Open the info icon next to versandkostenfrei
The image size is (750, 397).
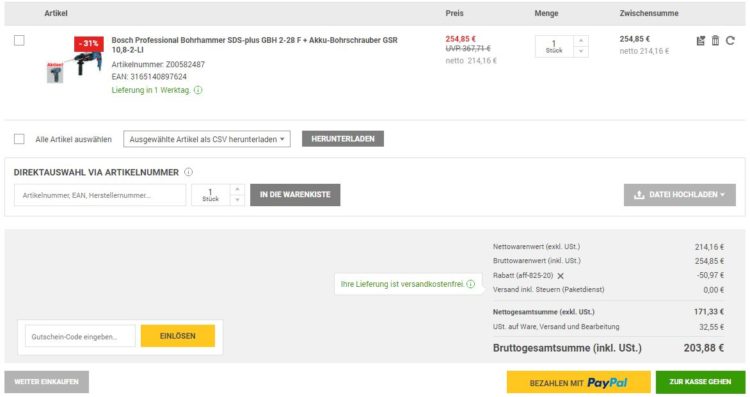click(471, 284)
